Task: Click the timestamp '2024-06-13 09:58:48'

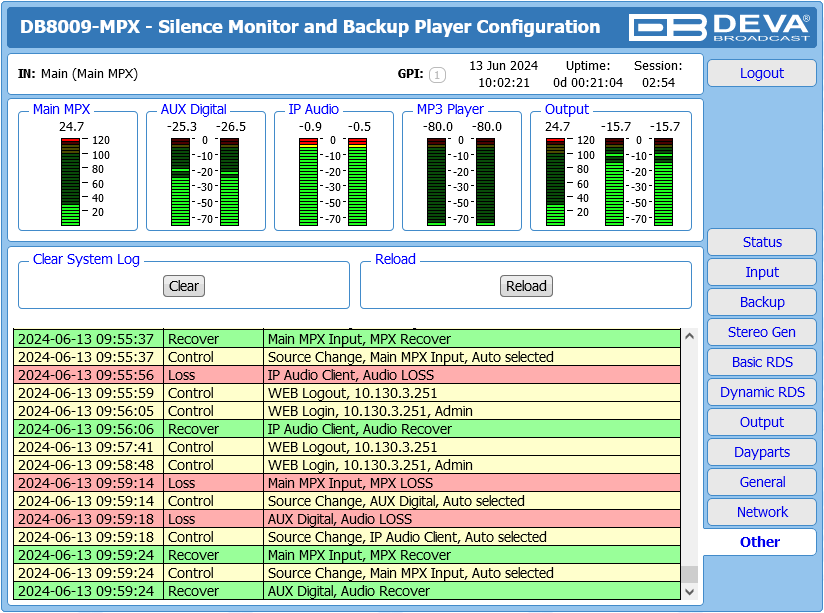Action: point(86,465)
